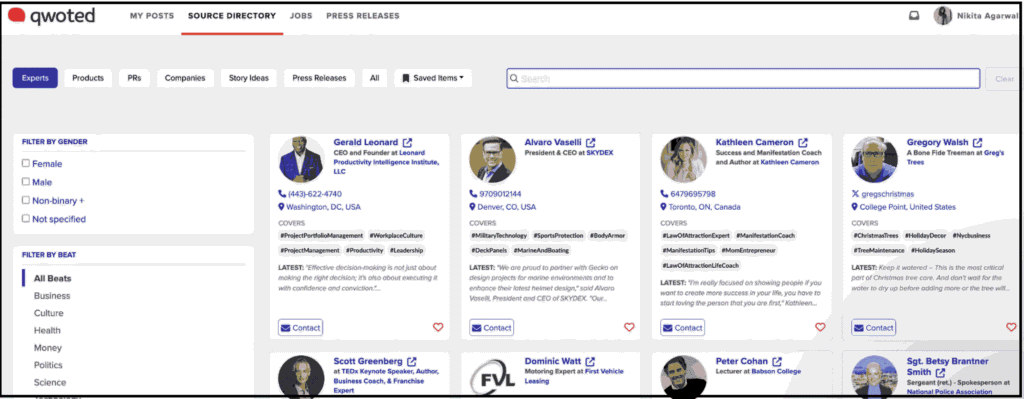The image size is (1024, 399).
Task: Contact Kathleen Cameron
Action: 682,328
